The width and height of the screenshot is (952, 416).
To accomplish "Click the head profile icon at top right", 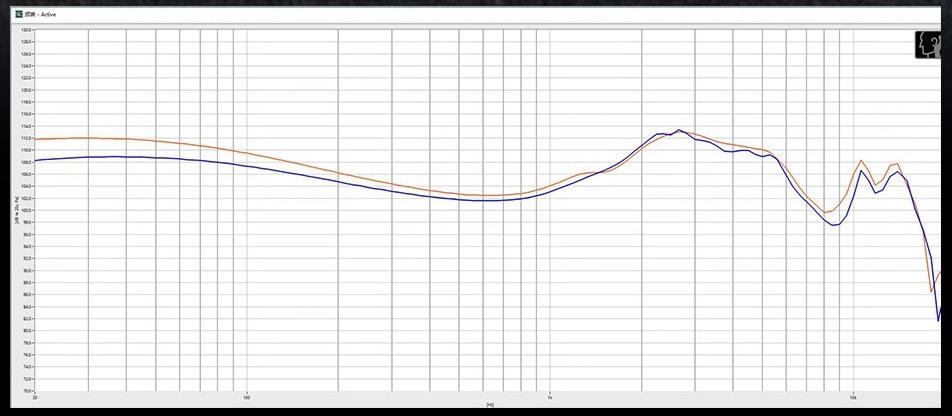I will [926, 44].
